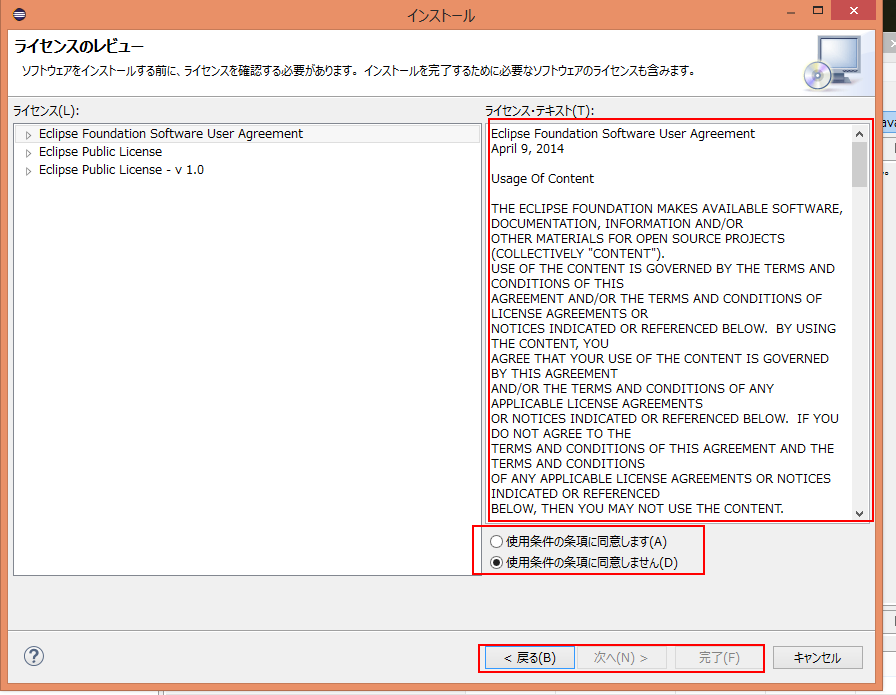
Task: Click the ライセンス・テキスト(T): label
Action: click(x=539, y=111)
